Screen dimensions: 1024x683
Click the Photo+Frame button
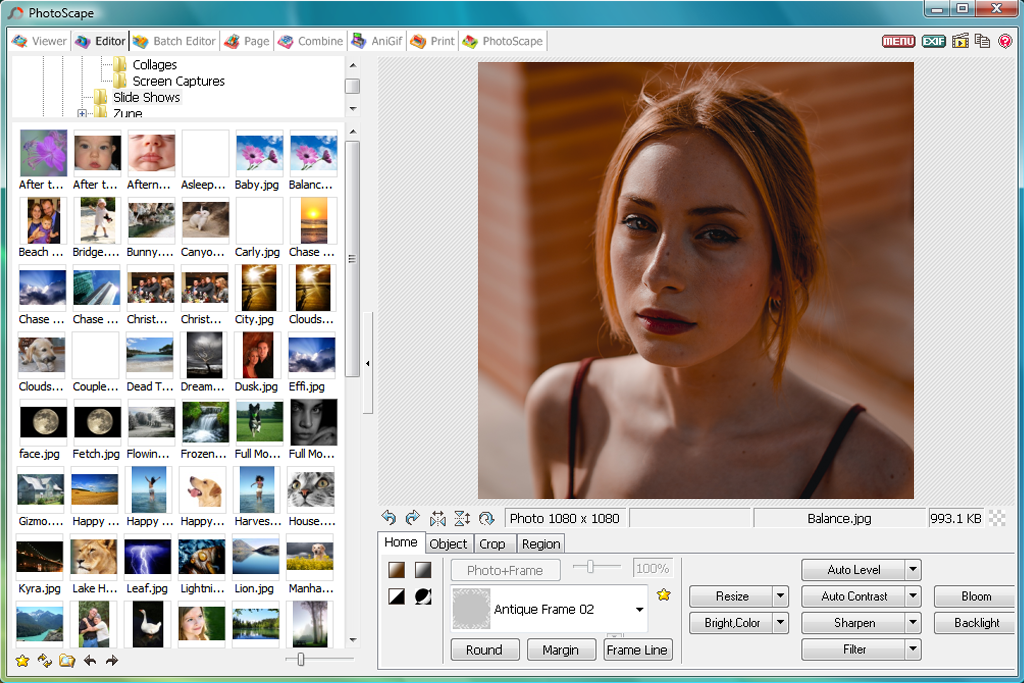(x=505, y=570)
